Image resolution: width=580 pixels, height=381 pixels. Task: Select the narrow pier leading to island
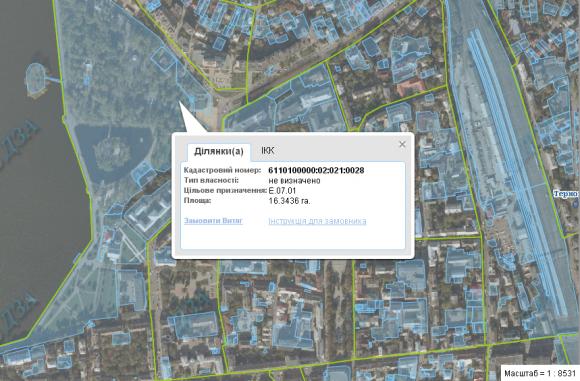[55, 80]
